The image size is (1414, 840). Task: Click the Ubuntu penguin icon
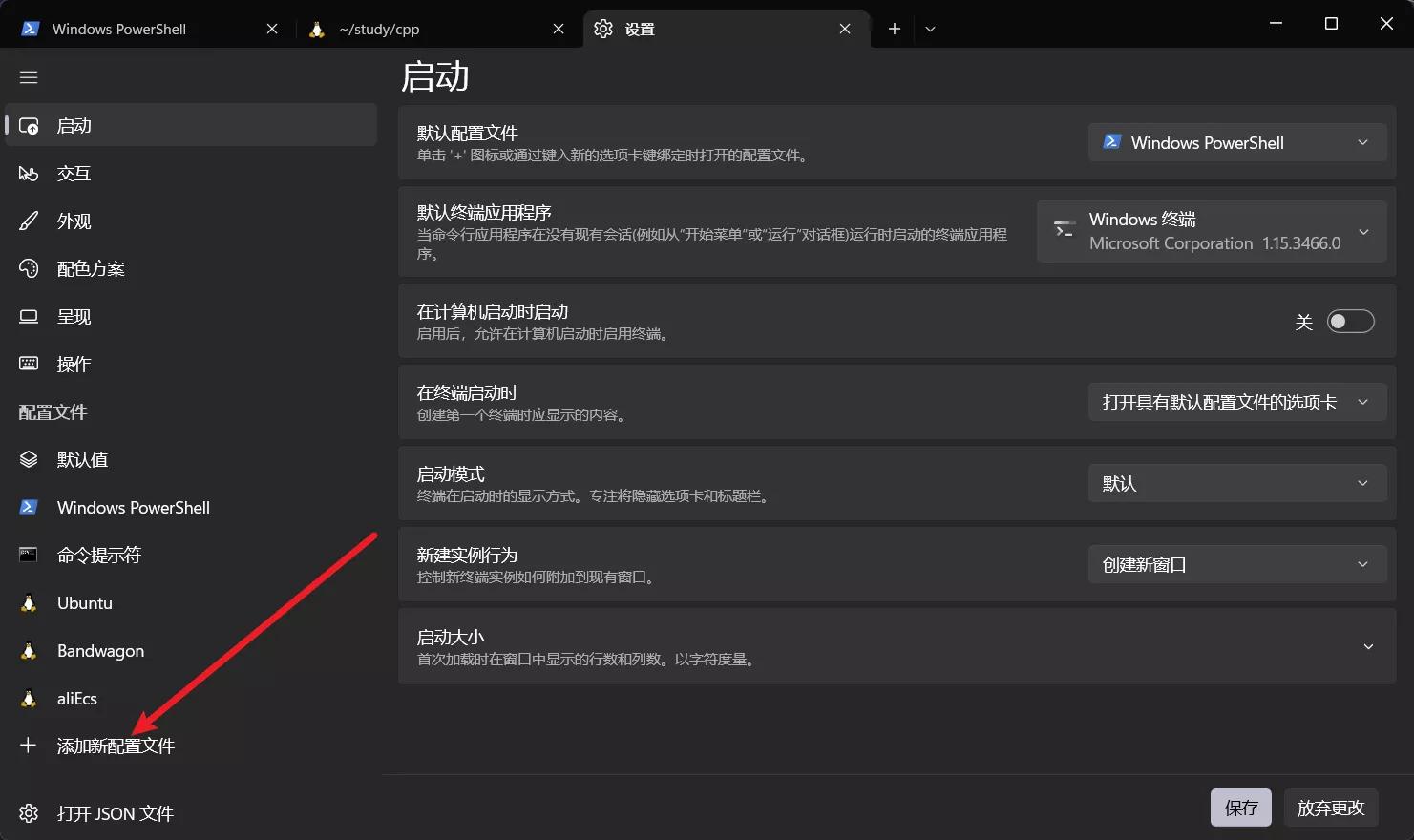(x=29, y=602)
